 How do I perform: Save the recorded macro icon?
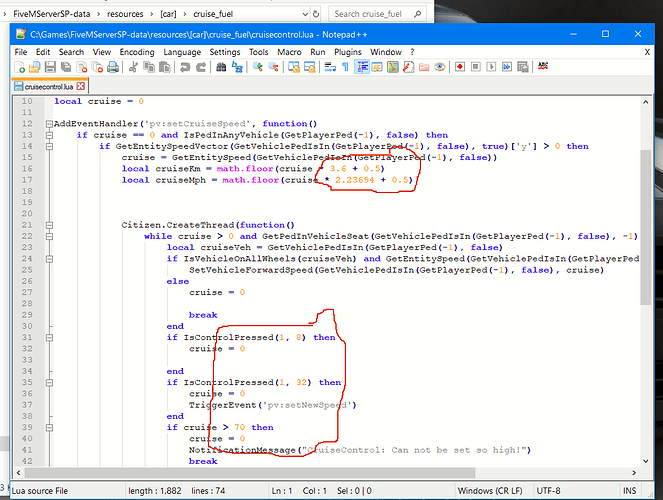[x=523, y=67]
